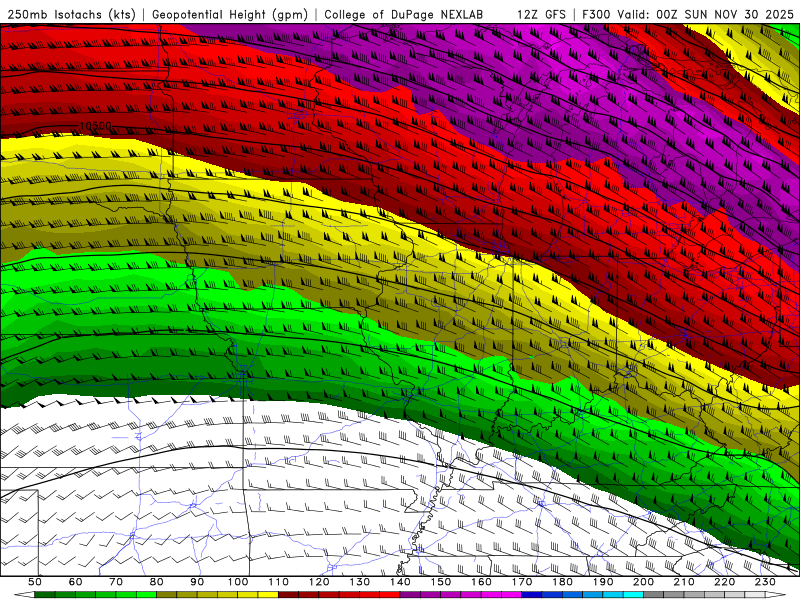This screenshot has width=800, height=600.
Task: Click the 'Geopotential Height (gpm)' header label
Action: click(230, 14)
